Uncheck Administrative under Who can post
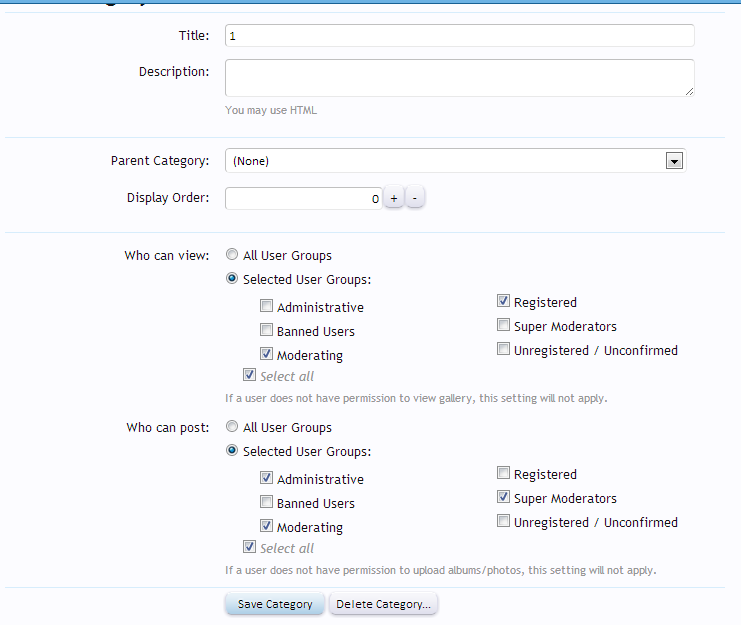Screen dimensions: 741x625 pyautogui.click(x=266, y=479)
